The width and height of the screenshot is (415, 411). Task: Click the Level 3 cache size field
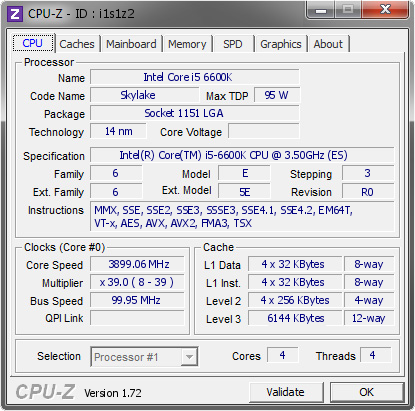tap(295, 318)
